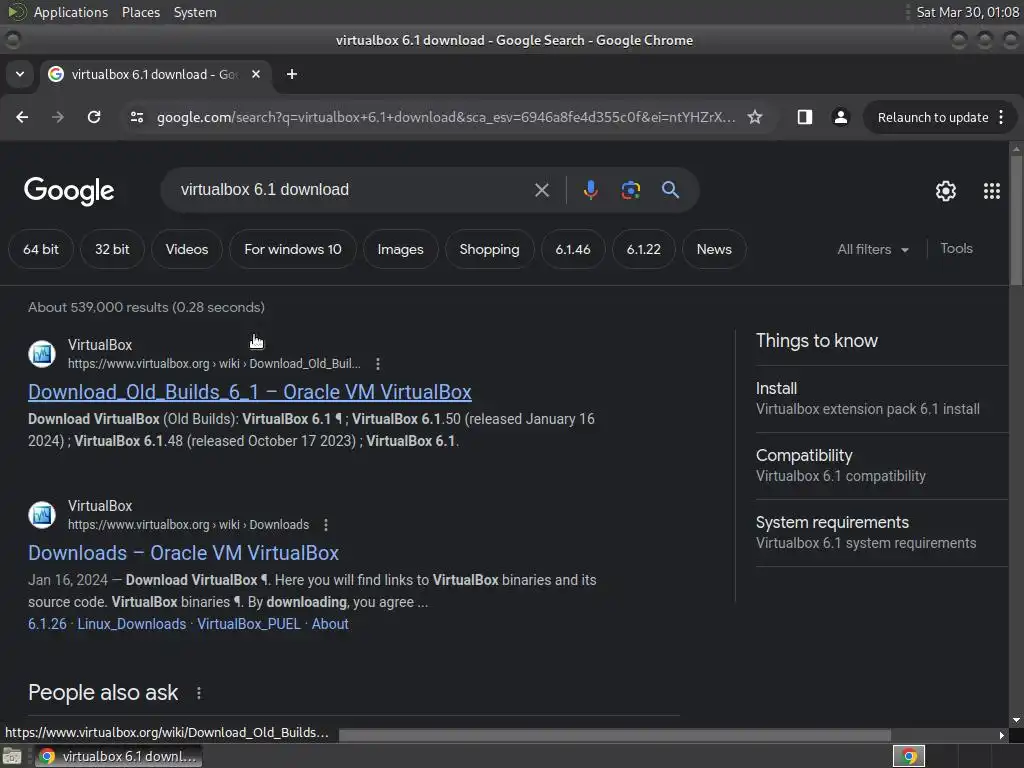Click the horizontal scrollbar thumb

[x=615, y=735]
